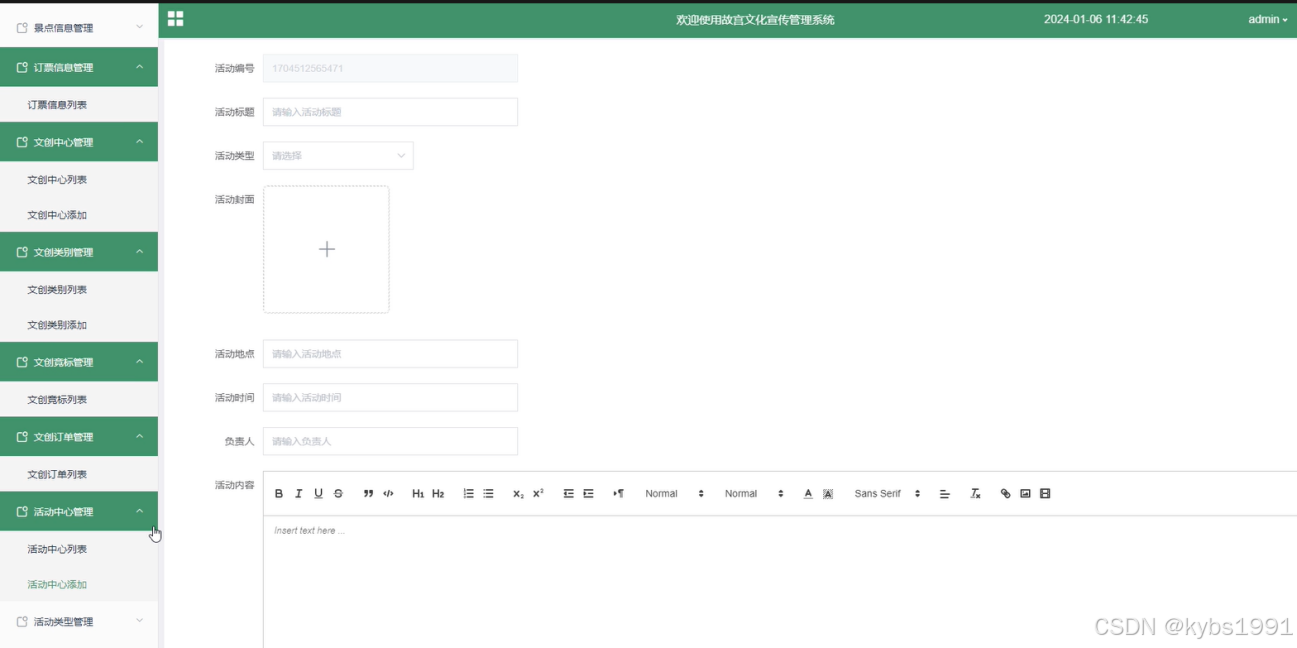The width and height of the screenshot is (1297, 648).
Task: Focus the 活动标题 input field
Action: coord(390,112)
